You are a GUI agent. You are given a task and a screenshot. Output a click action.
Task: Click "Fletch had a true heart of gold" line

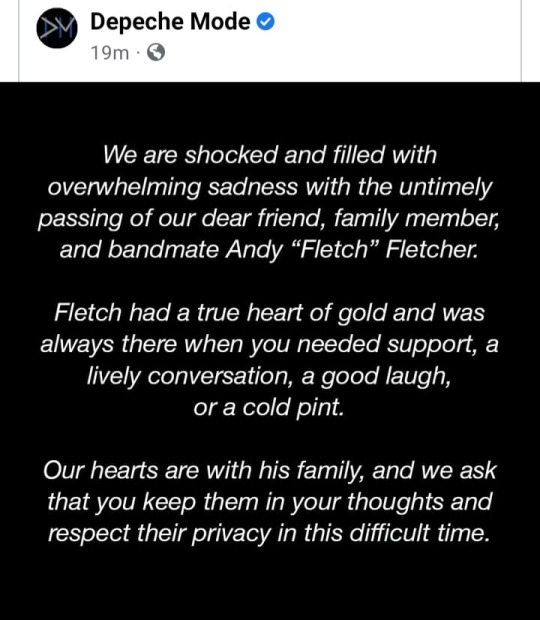pos(270,312)
